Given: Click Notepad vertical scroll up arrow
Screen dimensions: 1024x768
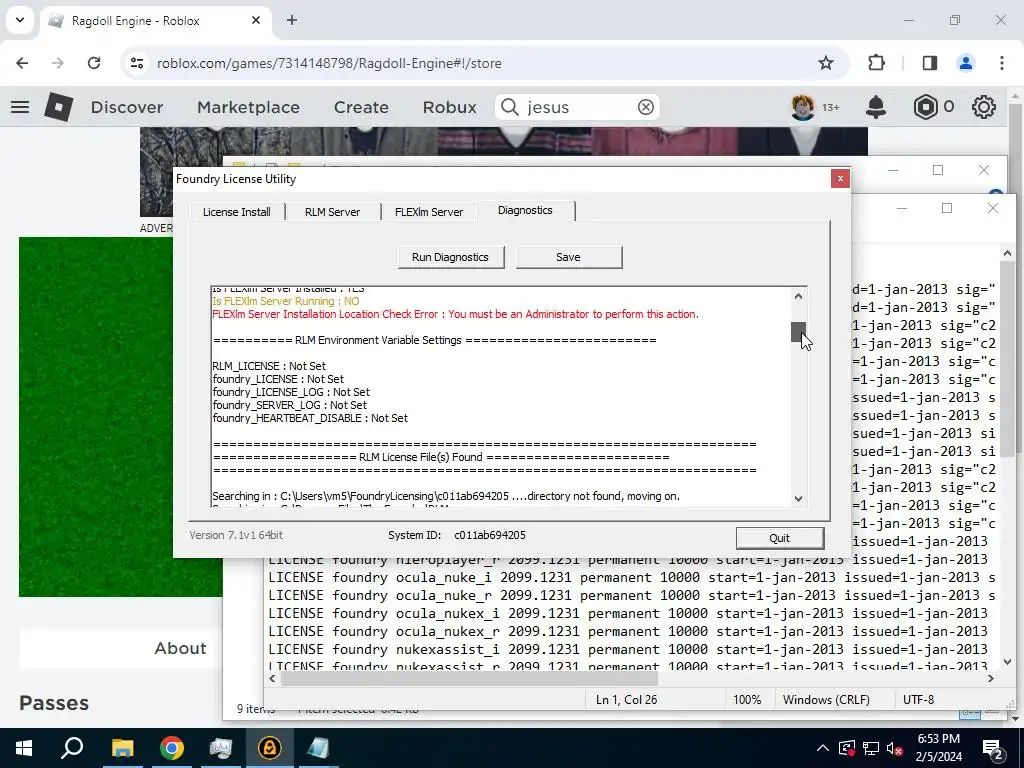Looking at the screenshot, I should [x=1007, y=253].
